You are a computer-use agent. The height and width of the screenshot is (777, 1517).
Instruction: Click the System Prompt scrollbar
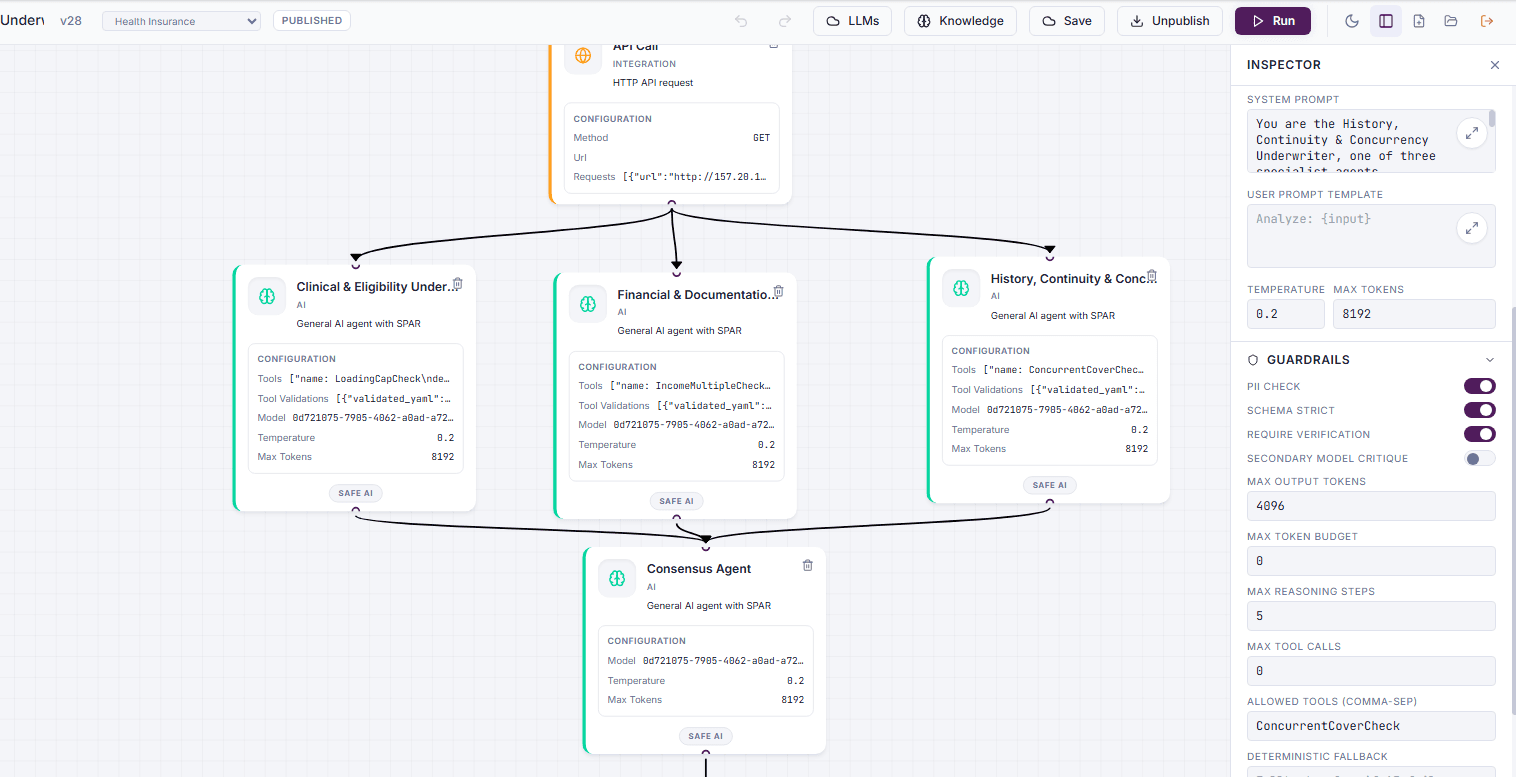(x=1492, y=119)
